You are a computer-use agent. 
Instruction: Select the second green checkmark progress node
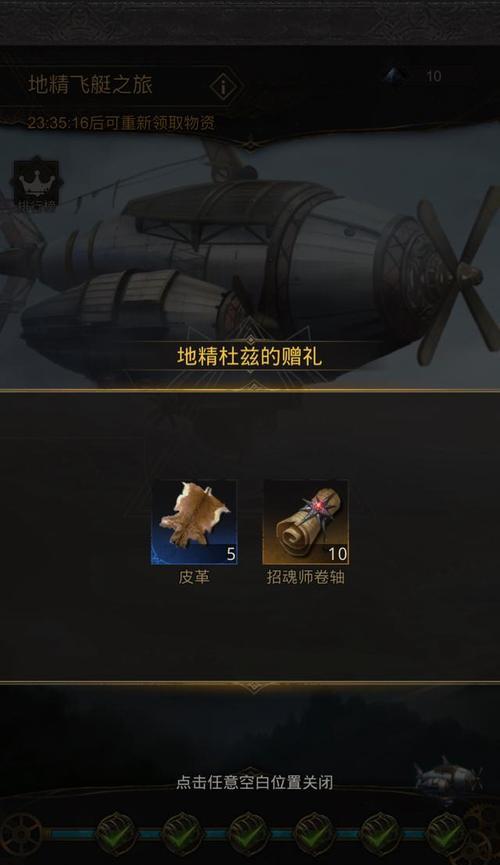[182, 833]
